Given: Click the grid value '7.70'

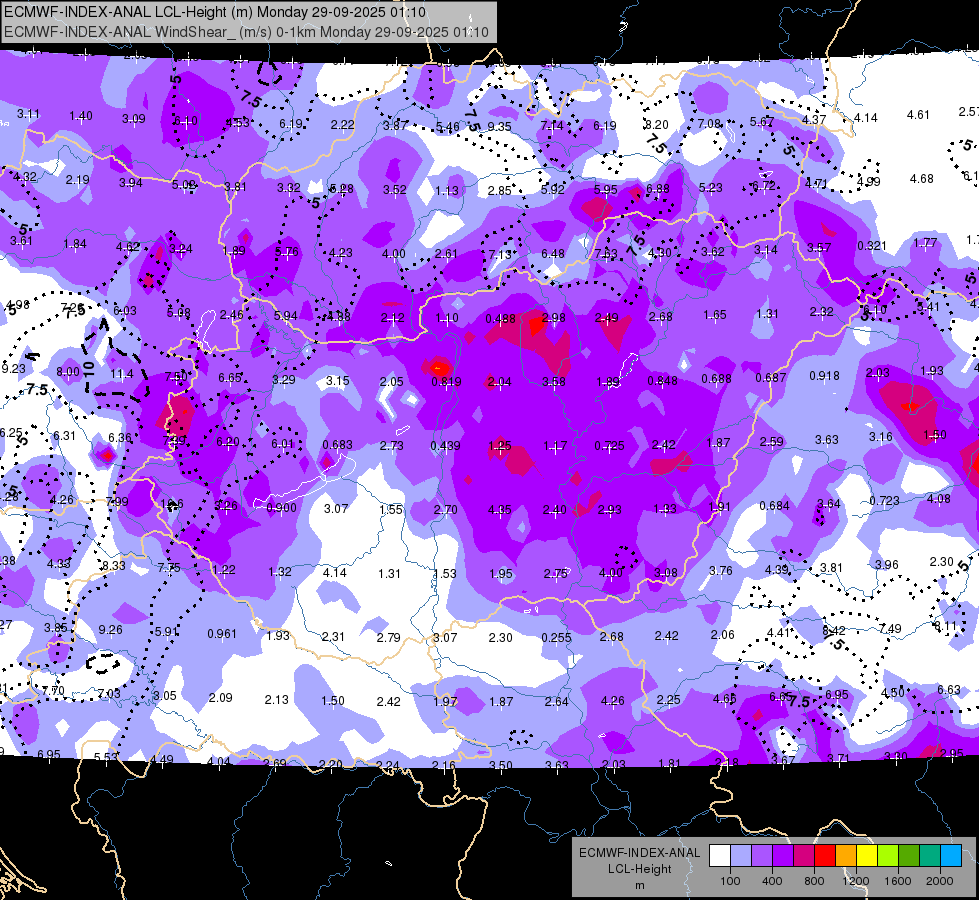Looking at the screenshot, I should [x=53, y=691].
